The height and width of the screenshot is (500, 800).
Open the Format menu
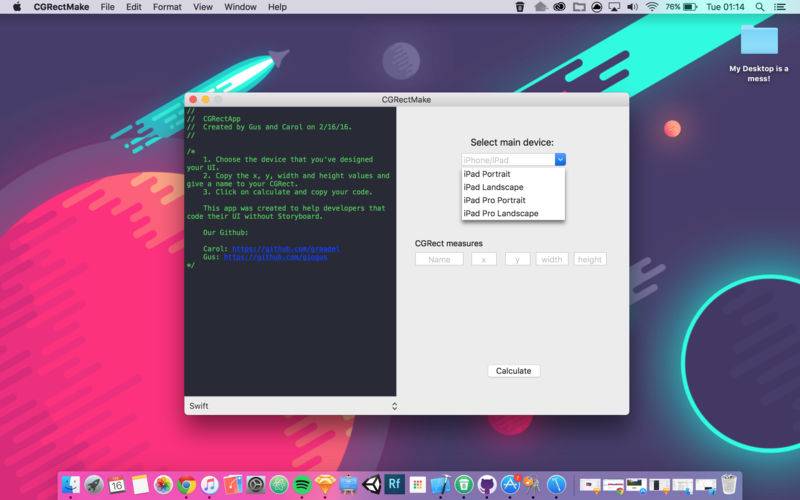[x=167, y=7]
